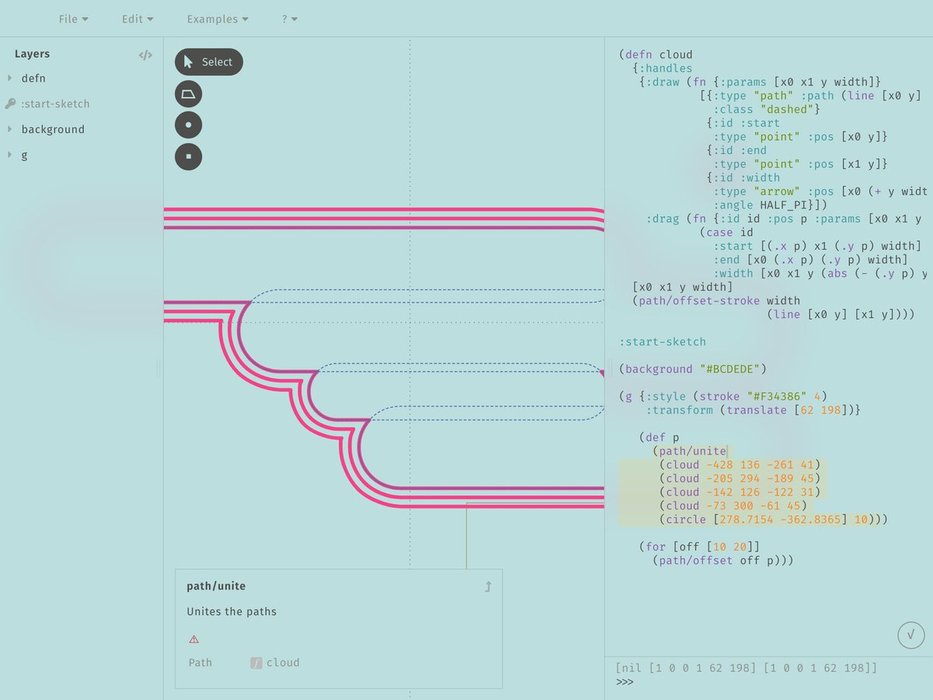This screenshot has width=933, height=700.
Task: Select the :start-sketch layer entry
Action: coord(55,104)
